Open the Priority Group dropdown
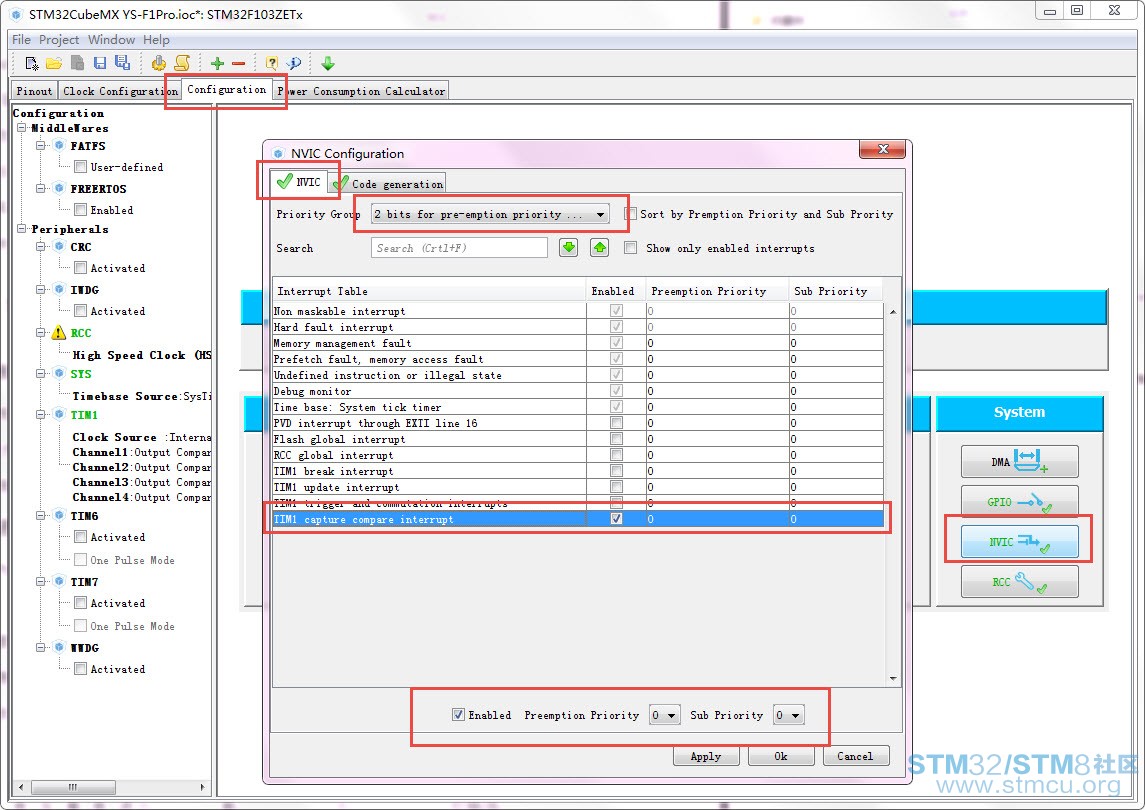1145x810 pixels. [489, 214]
